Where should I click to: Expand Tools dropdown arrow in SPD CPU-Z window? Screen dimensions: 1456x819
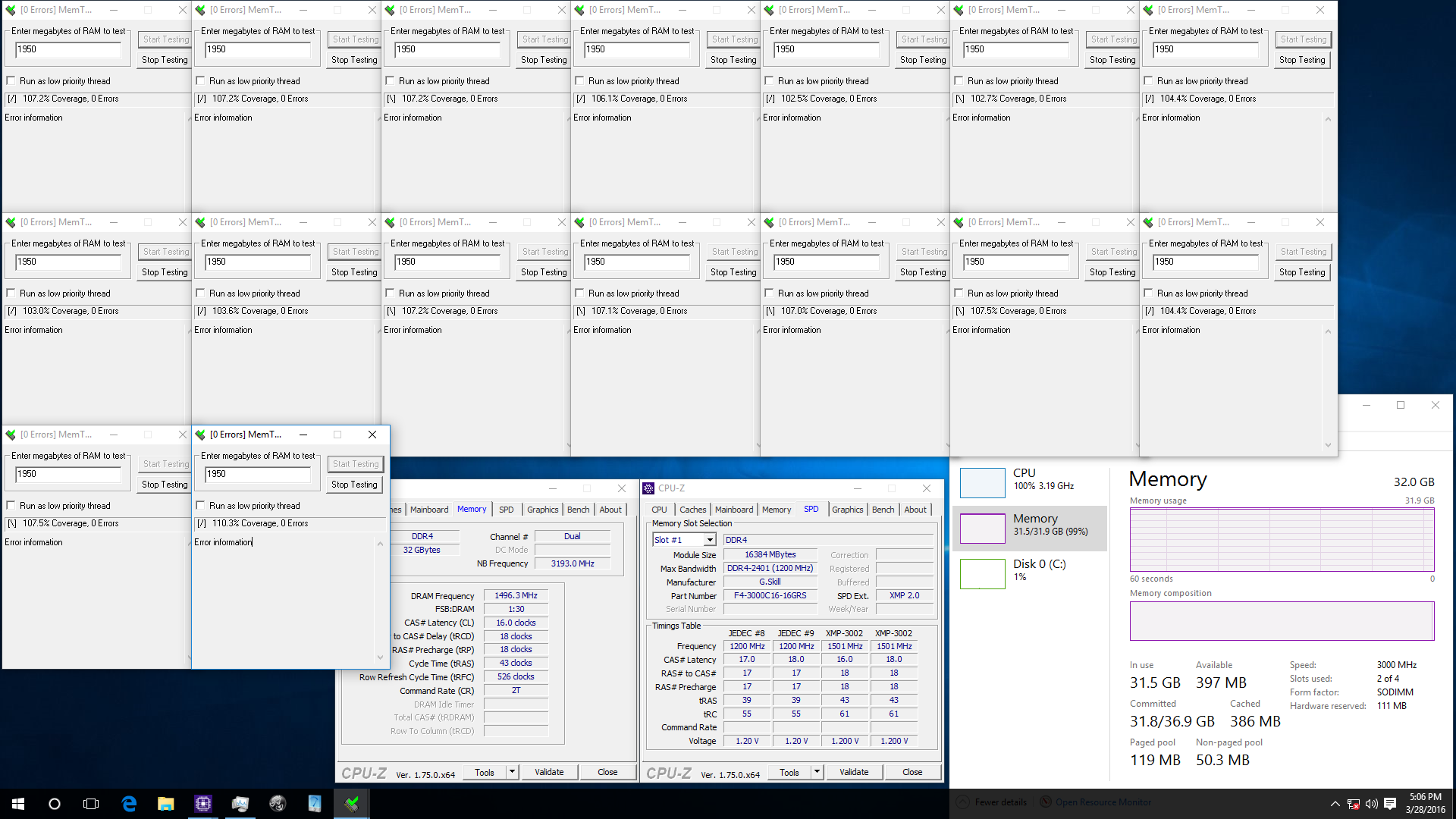(817, 772)
